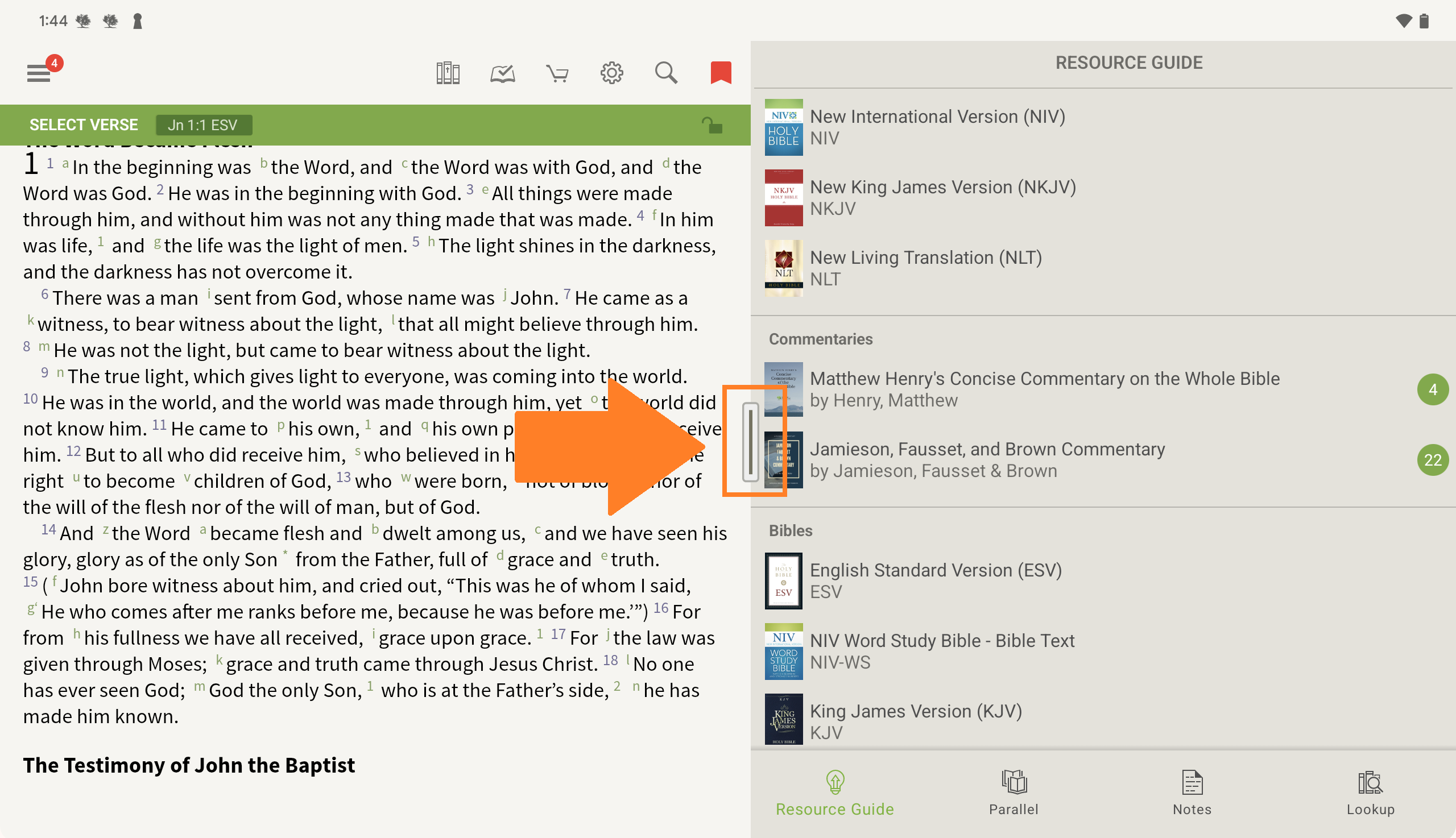Open the Jn 1:1 ESV verse selector
Viewport: 1456px width, 838px height.
point(203,125)
